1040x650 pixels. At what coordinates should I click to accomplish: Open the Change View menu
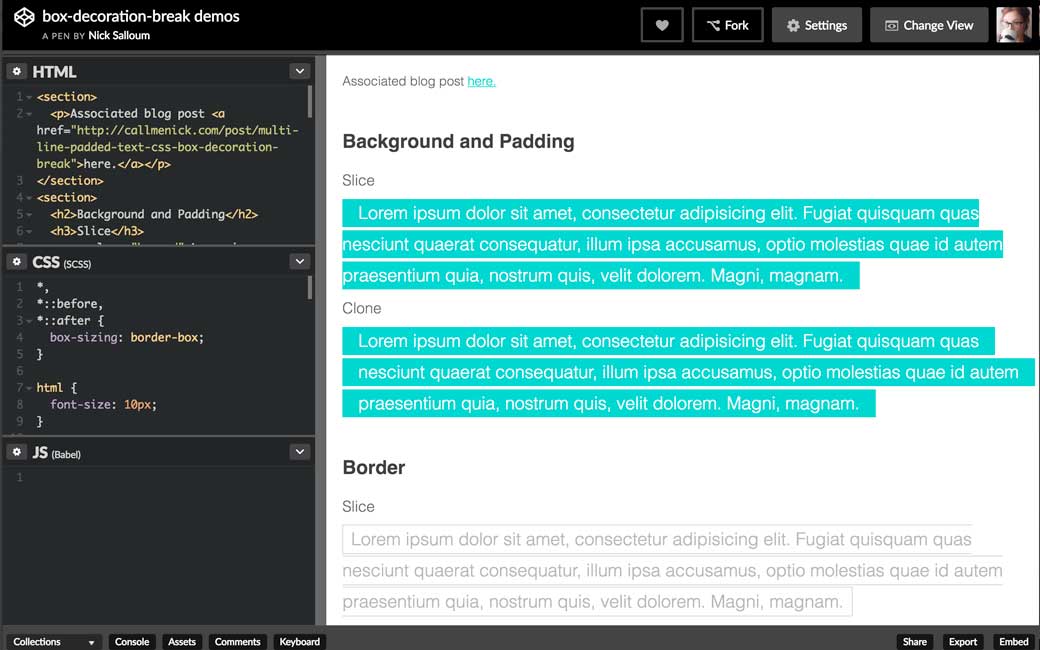tap(928, 25)
